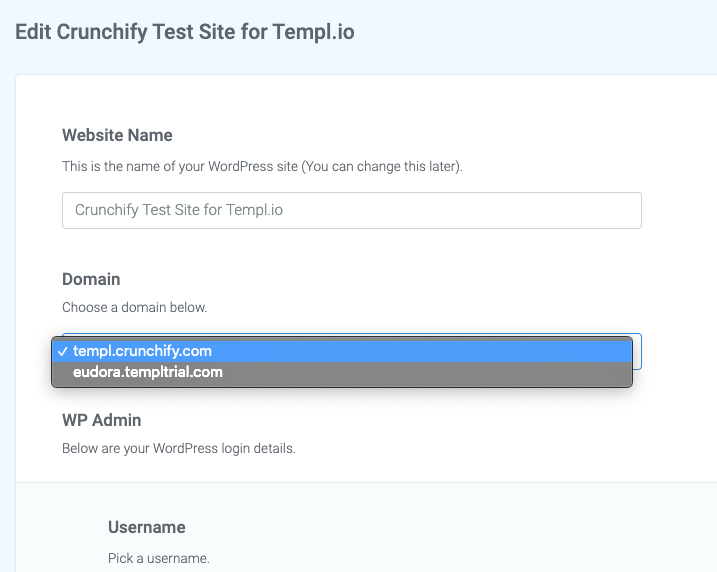Click the "Website Name" field label
717x572 pixels.
(117, 135)
